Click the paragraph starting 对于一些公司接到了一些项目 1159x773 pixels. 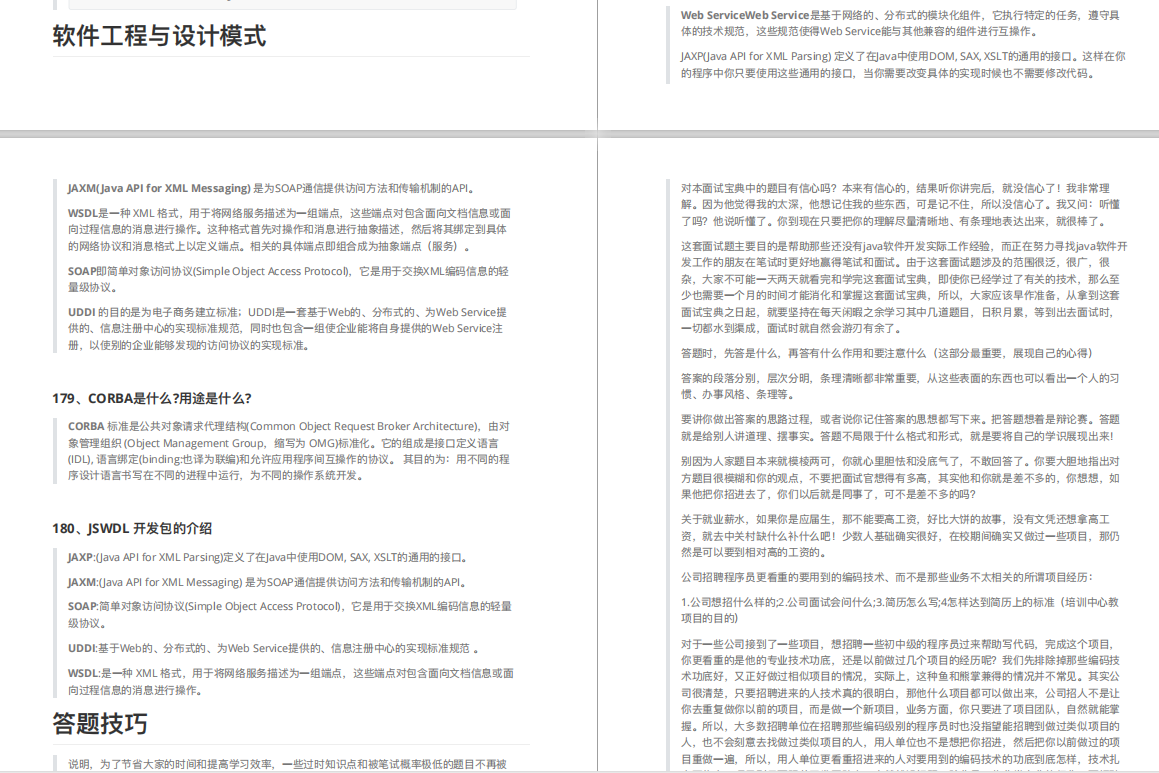click(900, 702)
